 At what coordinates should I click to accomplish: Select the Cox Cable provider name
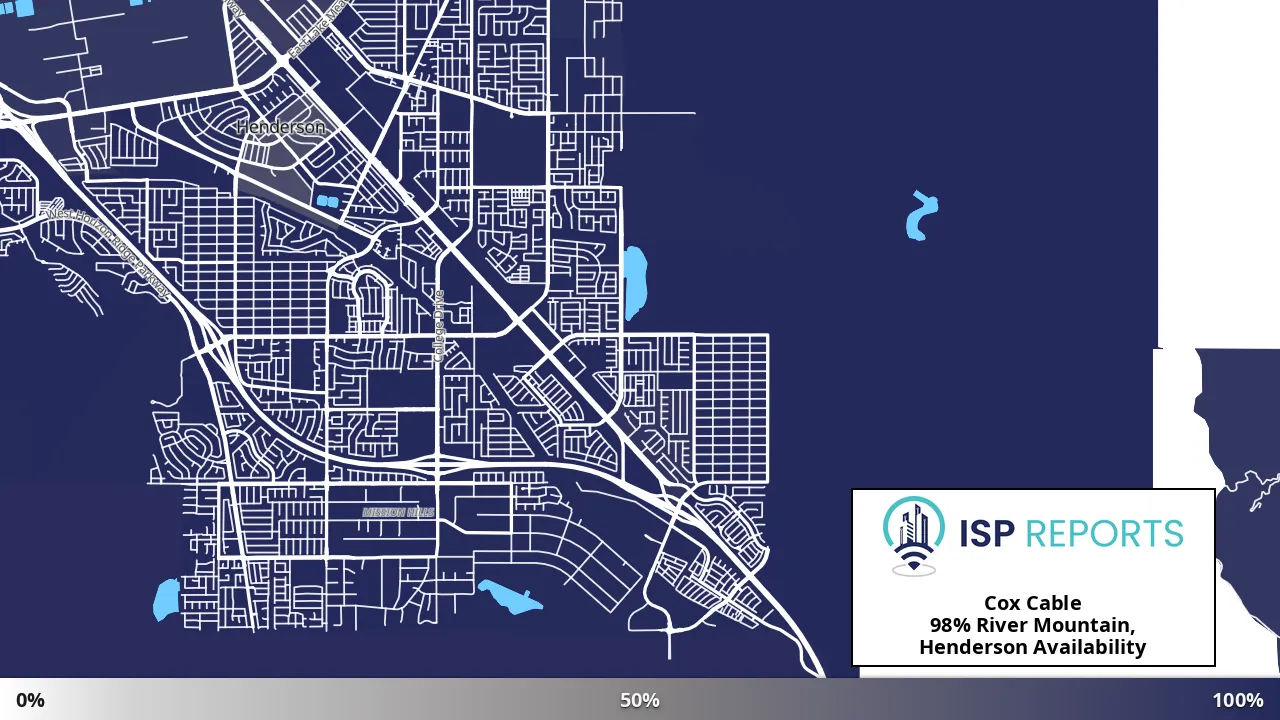(1033, 603)
